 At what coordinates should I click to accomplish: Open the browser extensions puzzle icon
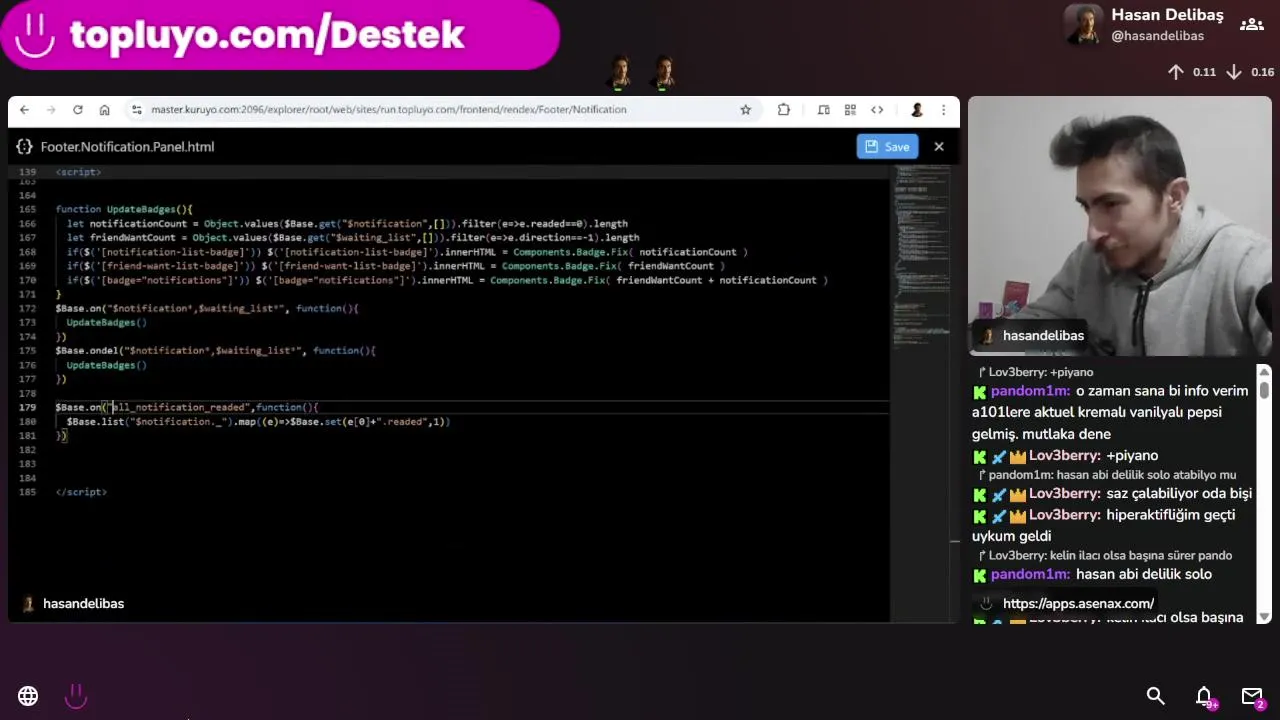click(x=784, y=110)
